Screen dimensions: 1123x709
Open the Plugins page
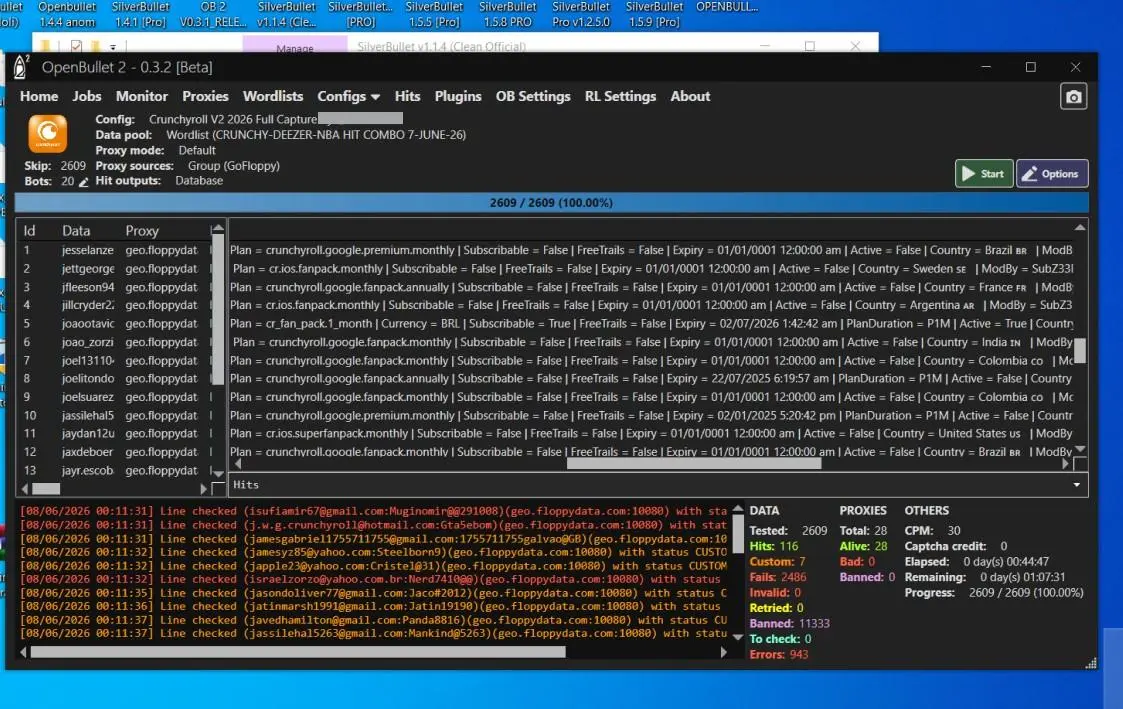(458, 96)
